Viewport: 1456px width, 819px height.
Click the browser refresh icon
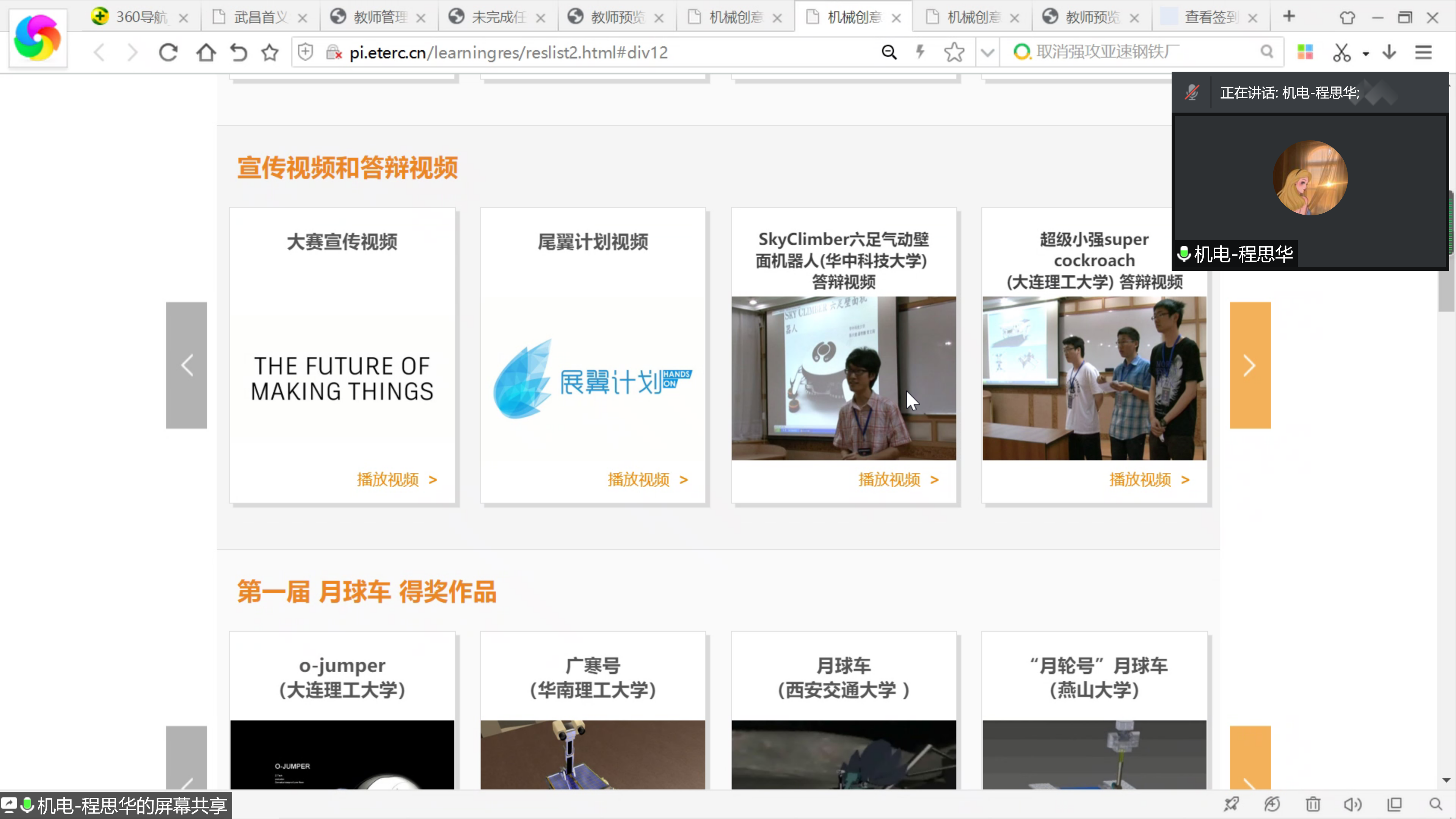(168, 53)
